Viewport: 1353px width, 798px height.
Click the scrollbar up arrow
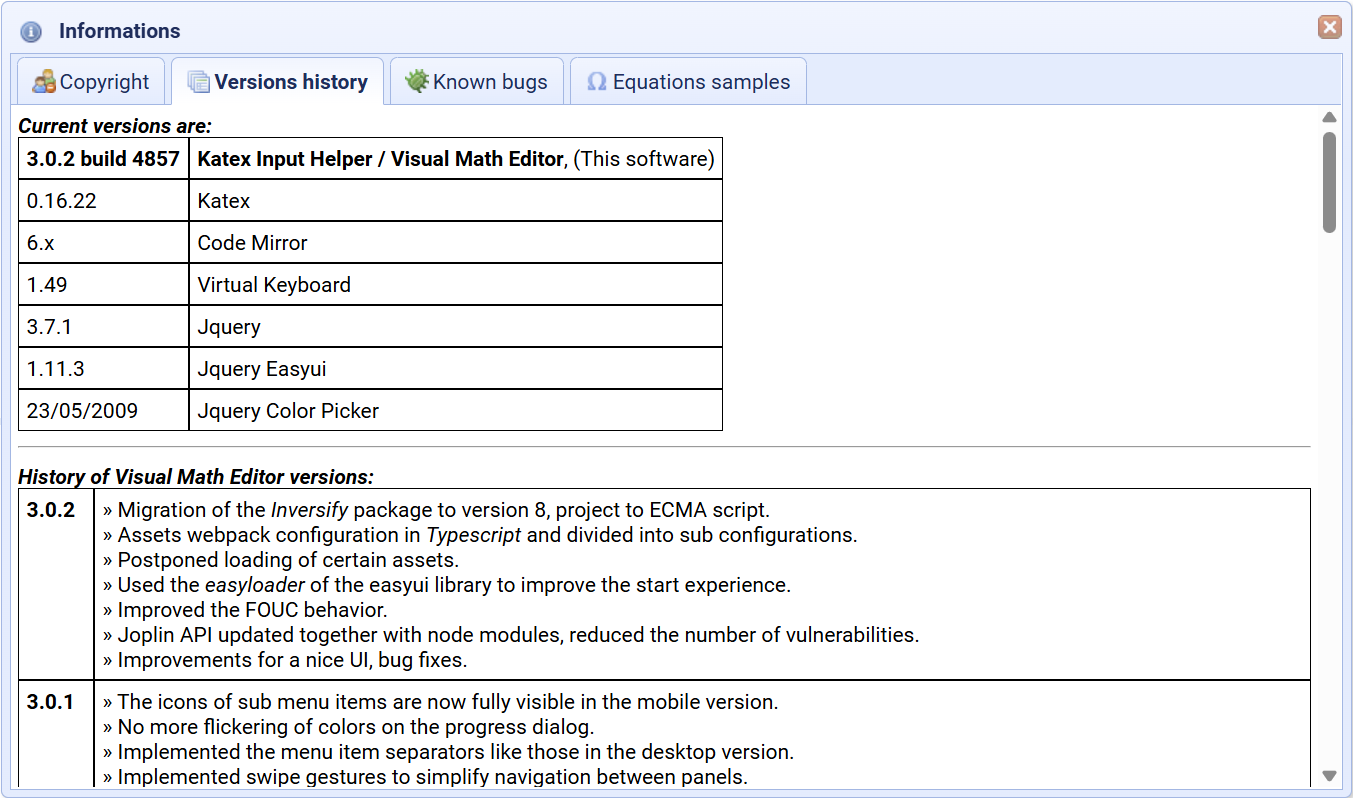pyautogui.click(x=1329, y=118)
